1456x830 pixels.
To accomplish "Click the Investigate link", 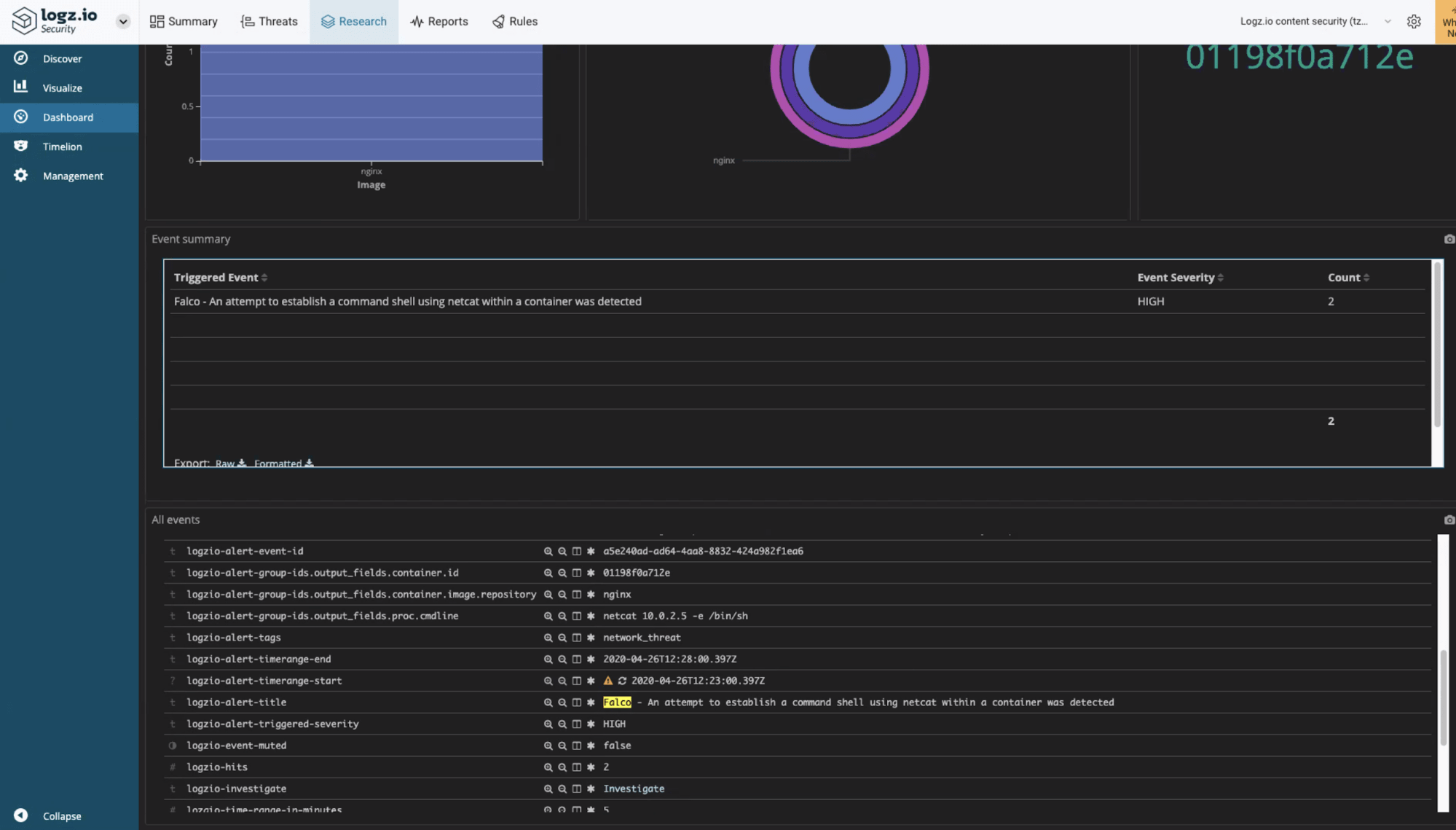I will tap(633, 788).
